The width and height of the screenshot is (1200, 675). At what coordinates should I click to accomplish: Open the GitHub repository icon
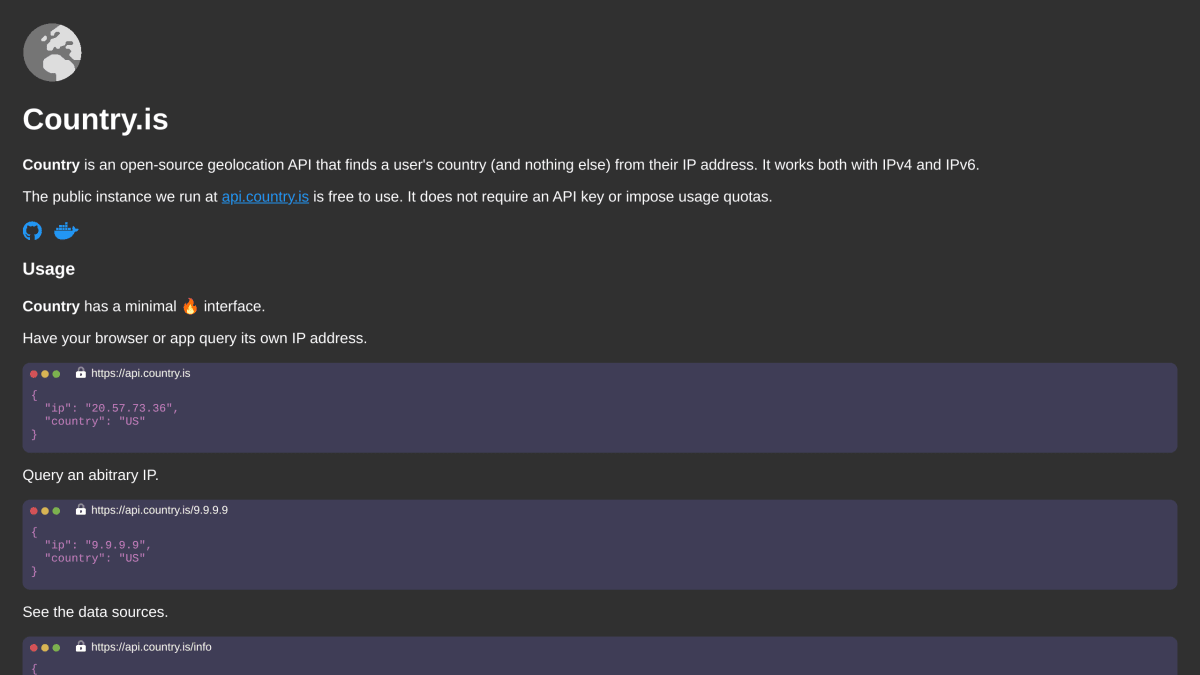32,231
